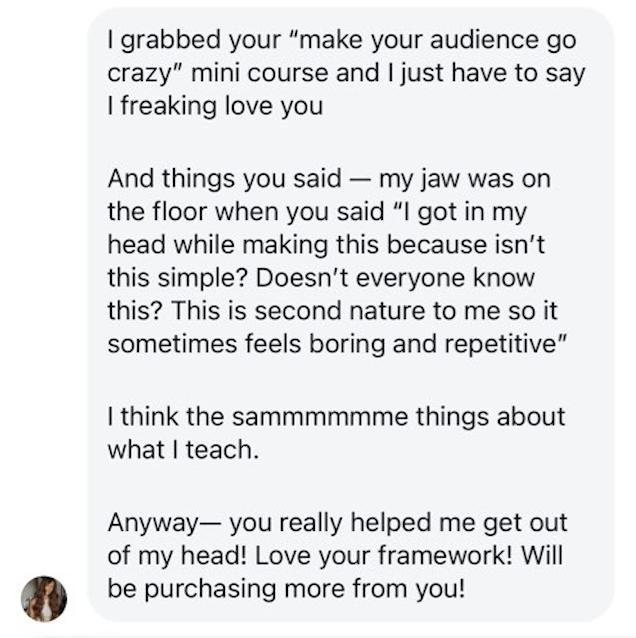Click "I grabbed your" at the message start

coord(177,43)
